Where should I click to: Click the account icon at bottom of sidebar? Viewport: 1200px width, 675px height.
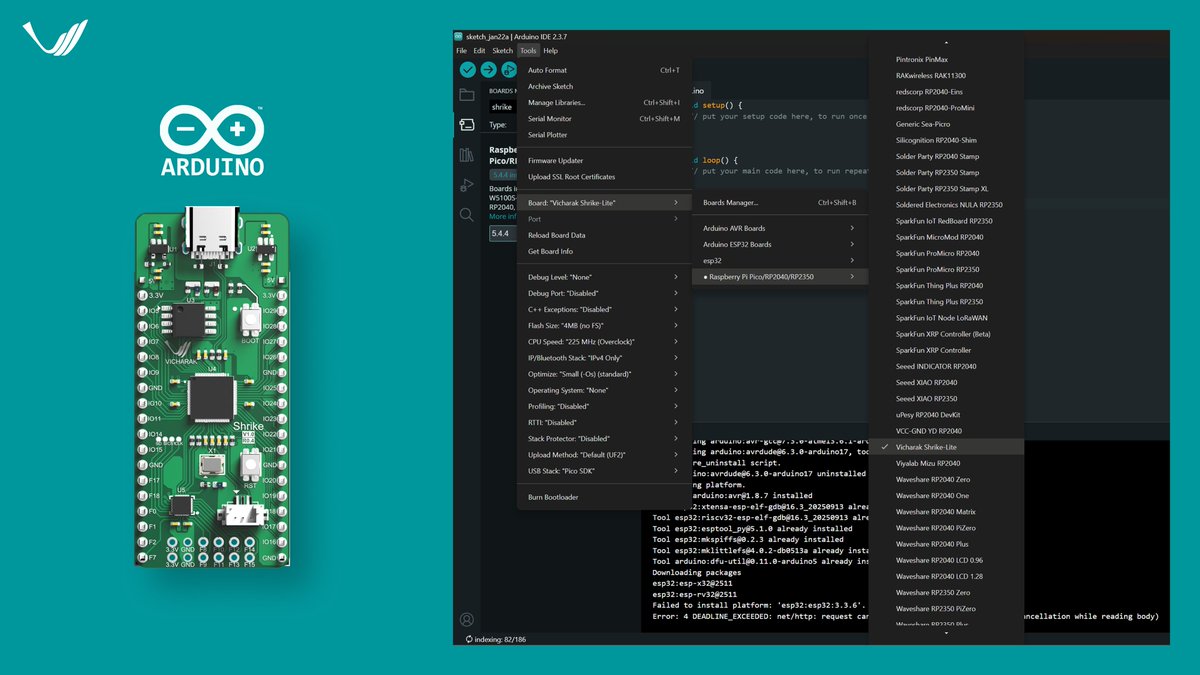point(466,618)
